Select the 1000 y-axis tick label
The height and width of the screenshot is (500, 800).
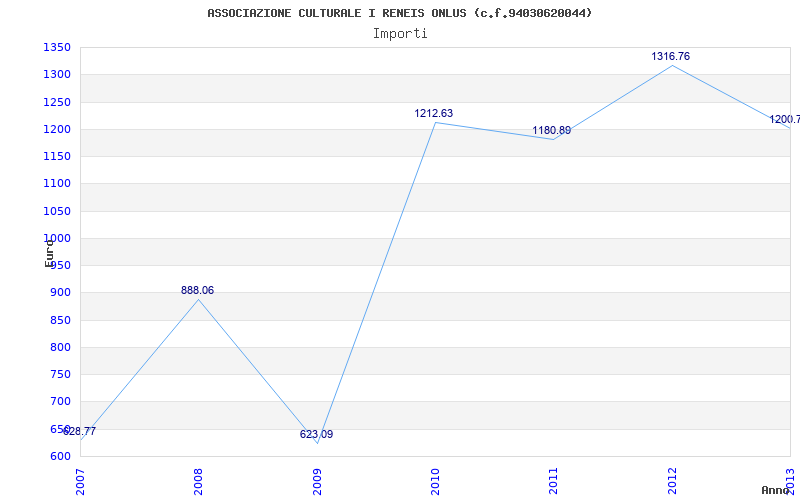56,239
